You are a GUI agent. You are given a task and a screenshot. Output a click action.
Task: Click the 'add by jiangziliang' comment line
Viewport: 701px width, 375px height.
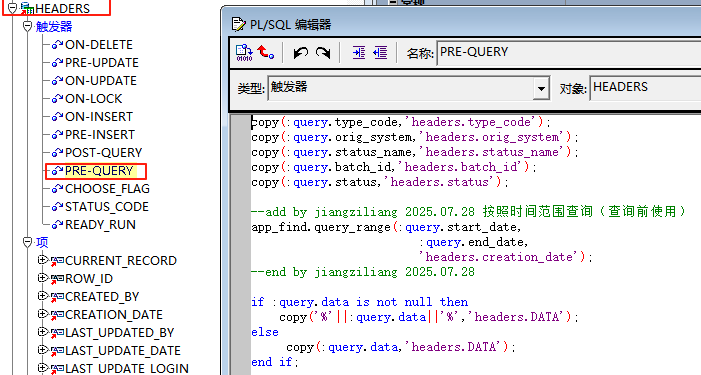pos(468,211)
